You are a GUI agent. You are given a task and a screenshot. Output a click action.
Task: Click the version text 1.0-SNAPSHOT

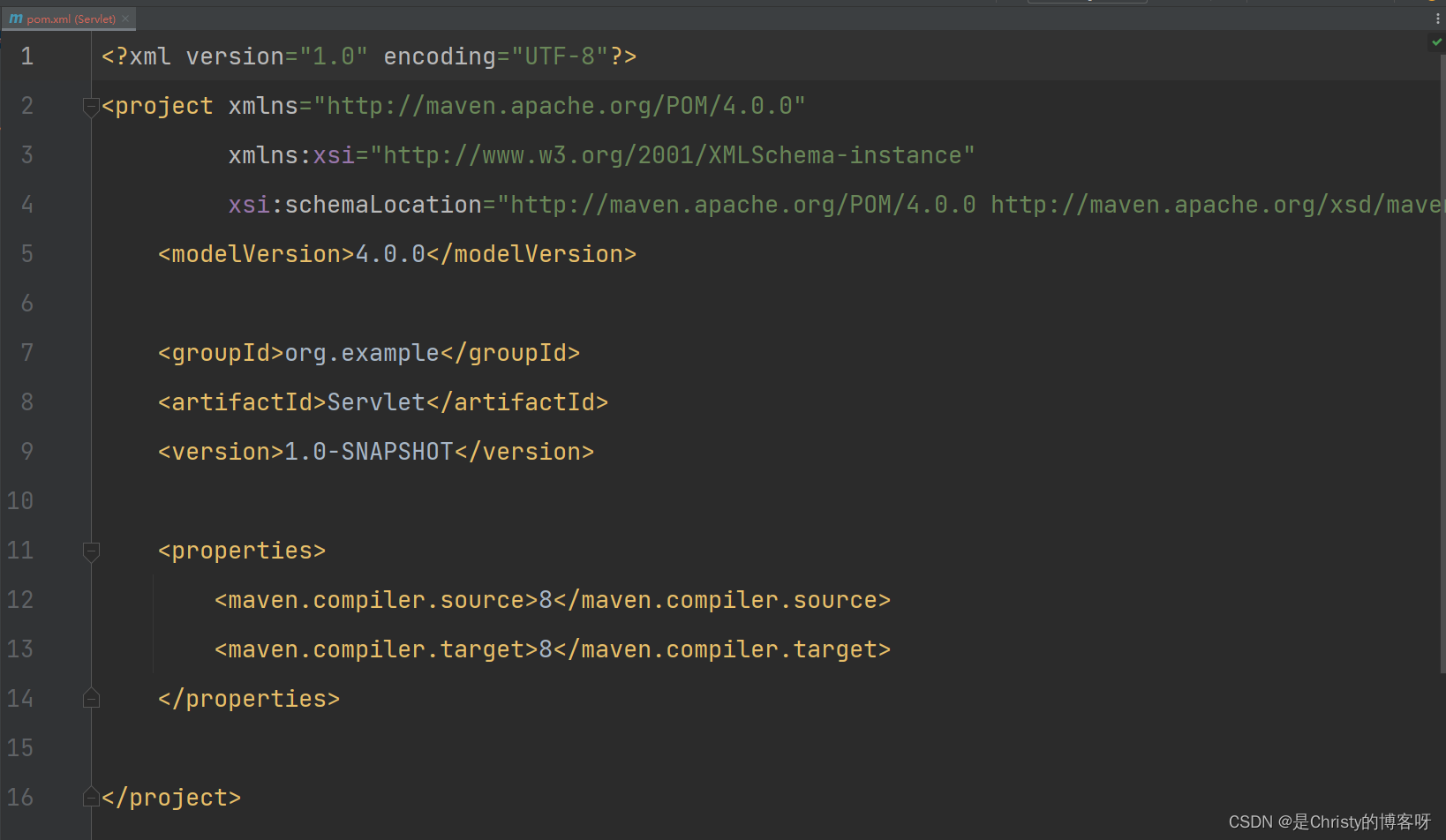367,451
